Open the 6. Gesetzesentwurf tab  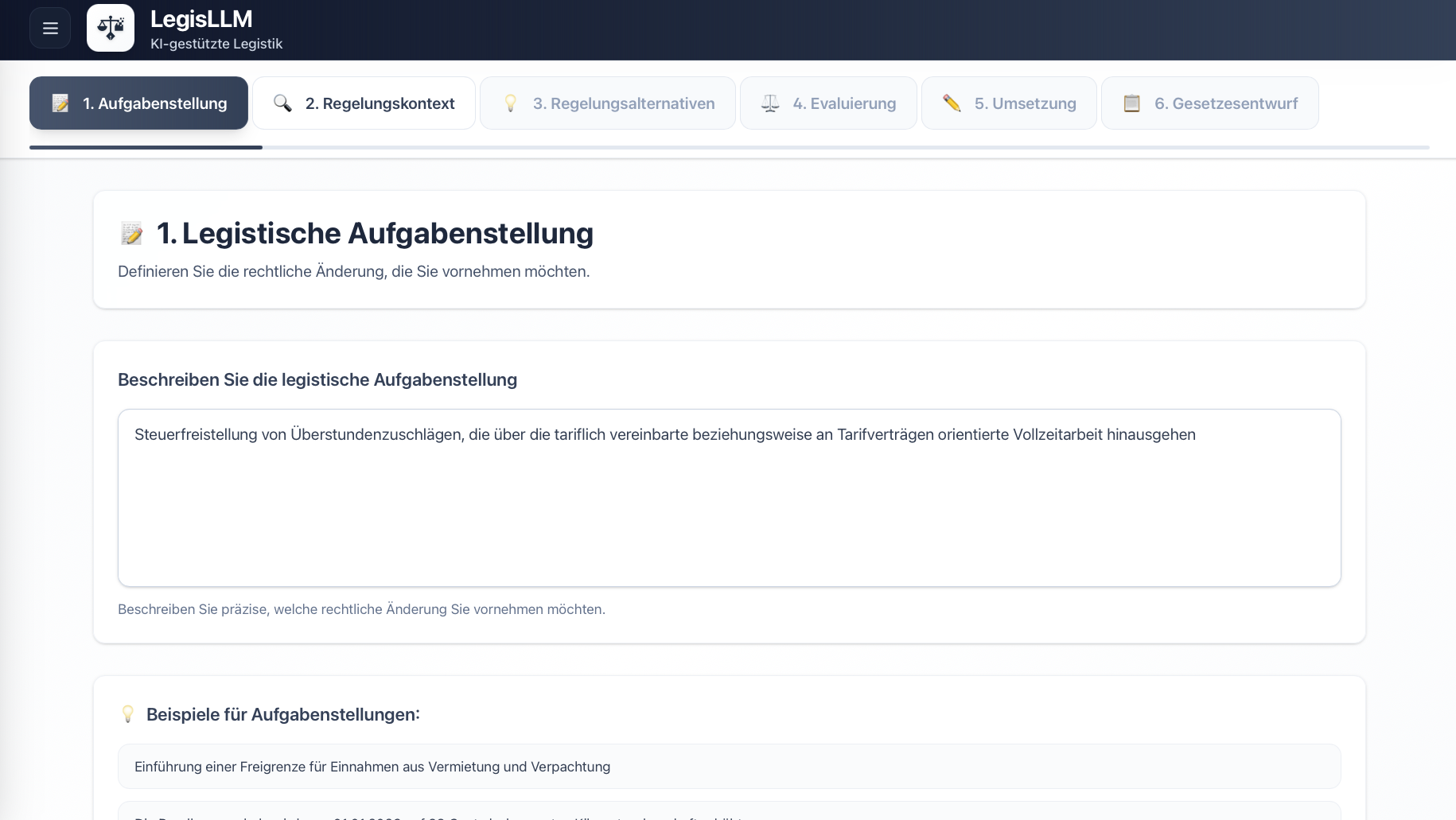point(1225,103)
